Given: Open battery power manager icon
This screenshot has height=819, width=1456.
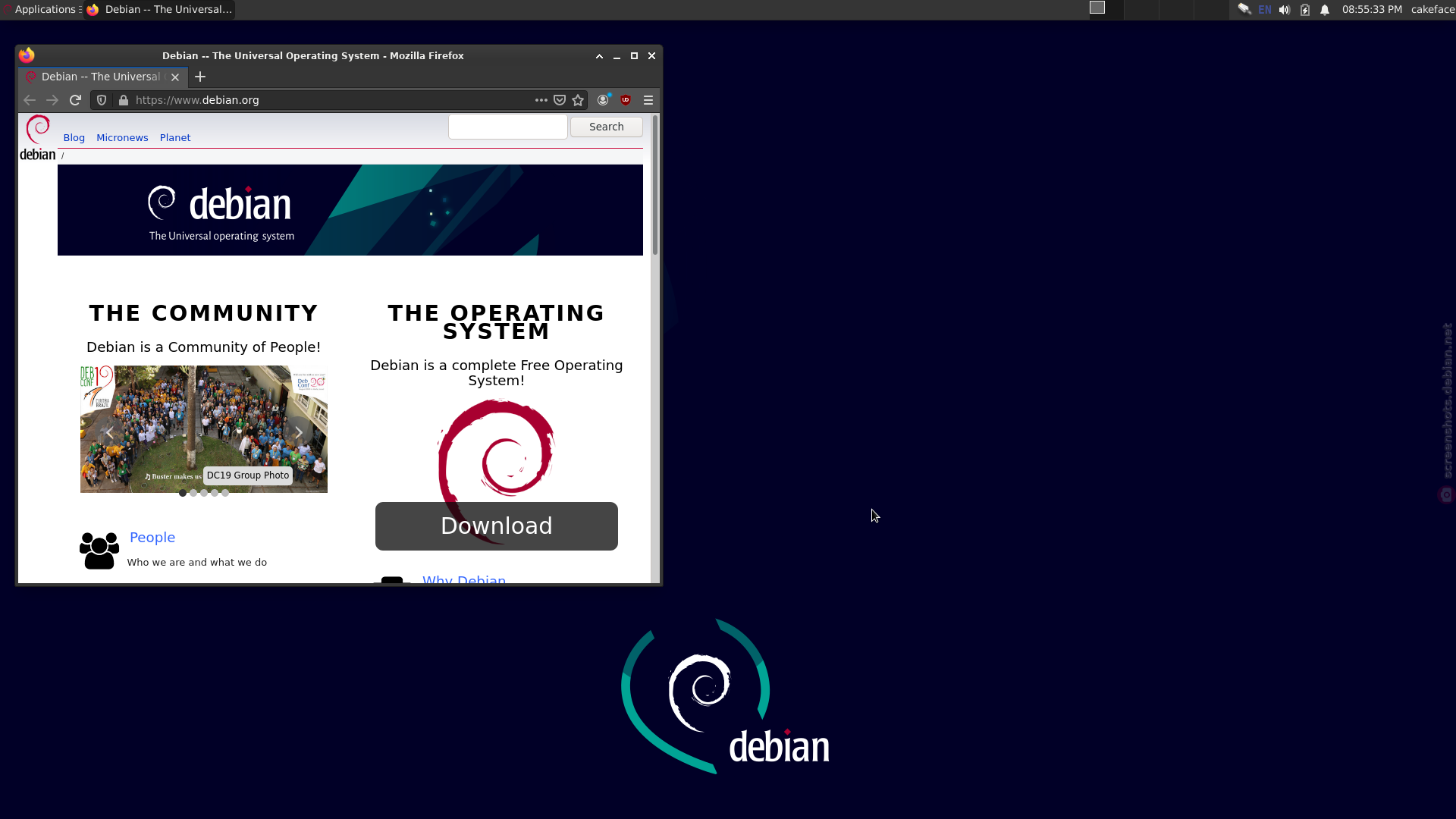Looking at the screenshot, I should tap(1305, 10).
